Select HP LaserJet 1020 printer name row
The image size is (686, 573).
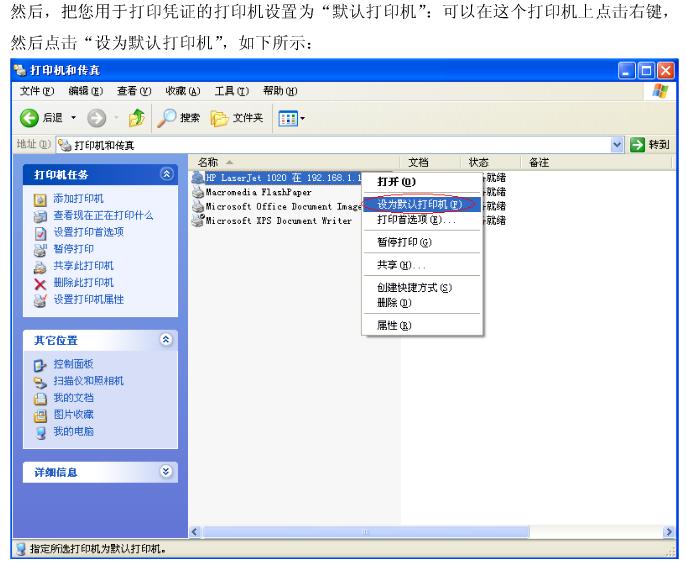click(284, 178)
